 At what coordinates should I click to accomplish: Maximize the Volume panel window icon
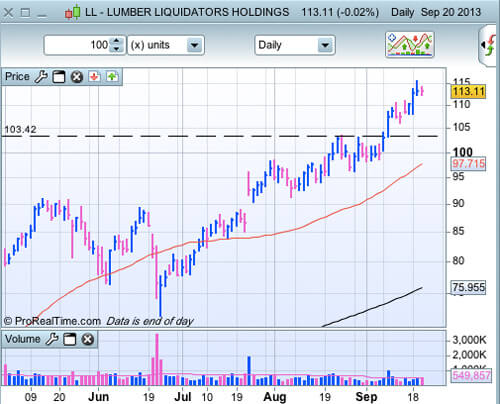[x=70, y=339]
